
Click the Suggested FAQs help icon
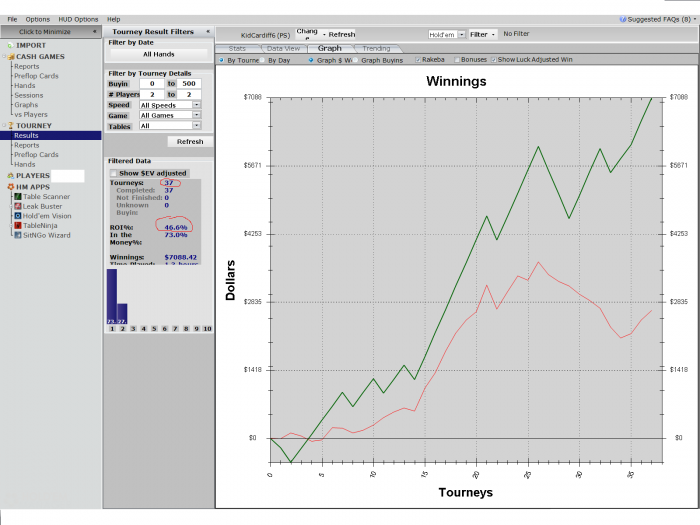(x=623, y=19)
